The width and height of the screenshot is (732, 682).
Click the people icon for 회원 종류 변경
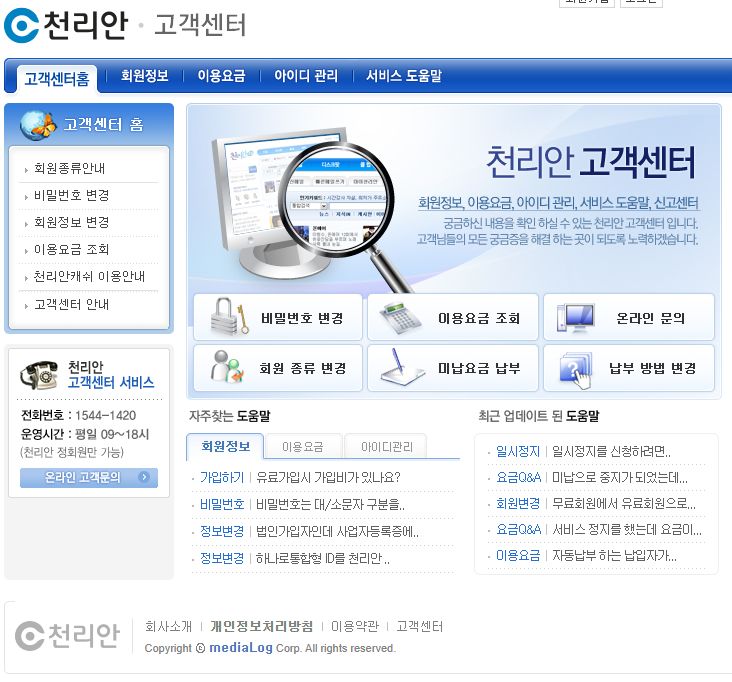[227, 367]
